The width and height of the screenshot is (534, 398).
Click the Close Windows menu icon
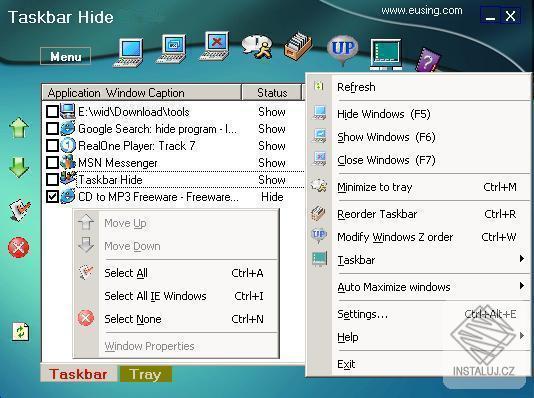coord(319,159)
